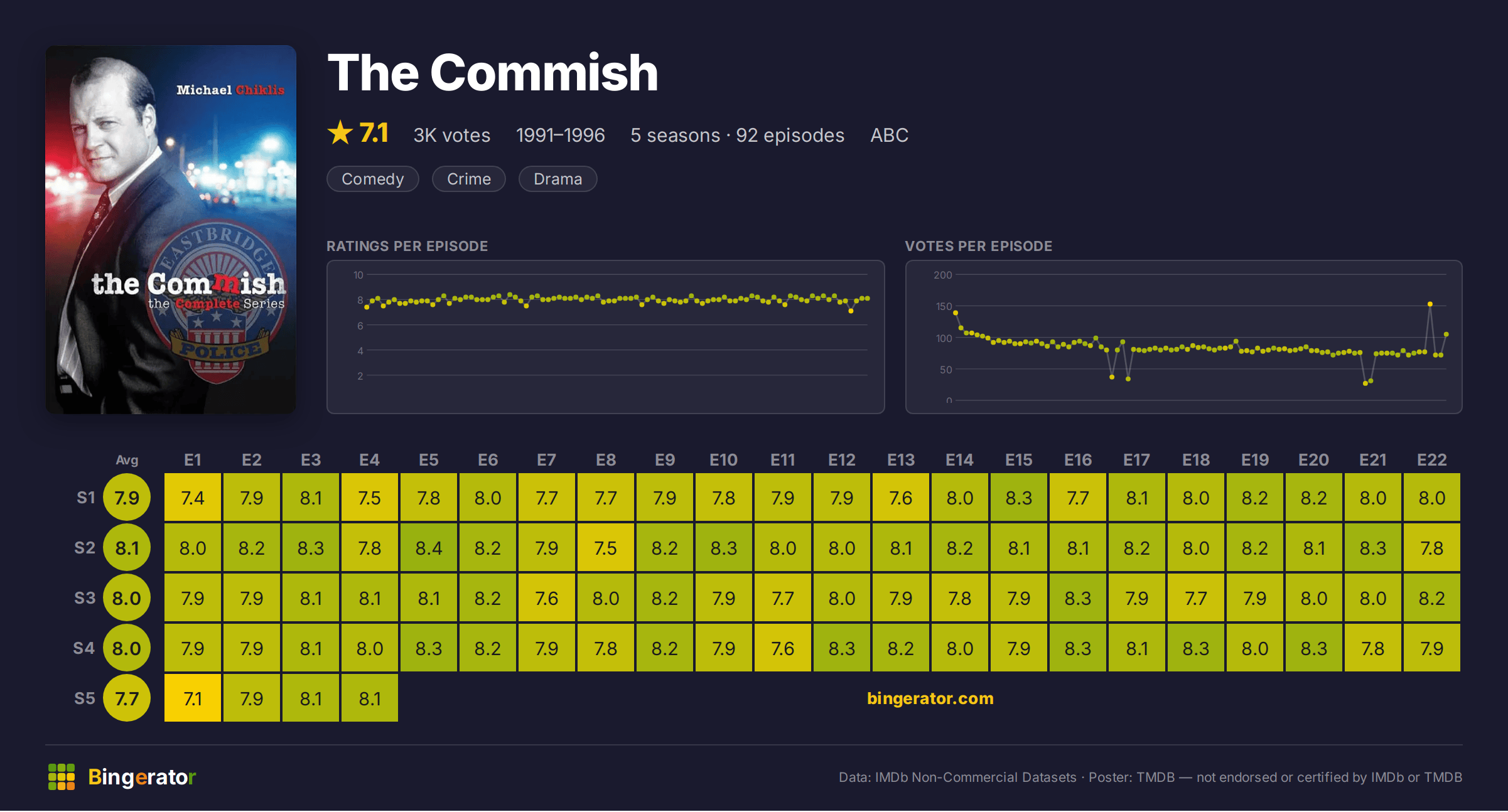Image resolution: width=1508 pixels, height=812 pixels.
Task: Click the gold star rating icon
Action: pos(340,133)
